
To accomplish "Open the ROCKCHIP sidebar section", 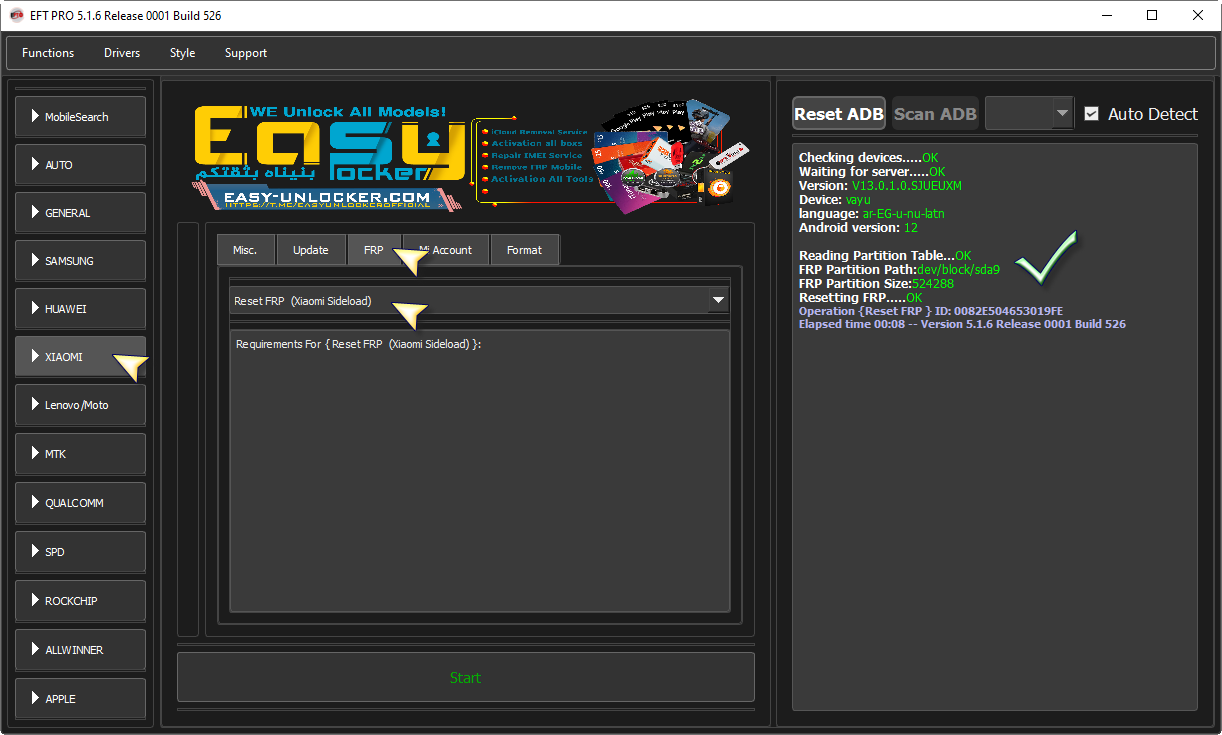I will tap(80, 601).
